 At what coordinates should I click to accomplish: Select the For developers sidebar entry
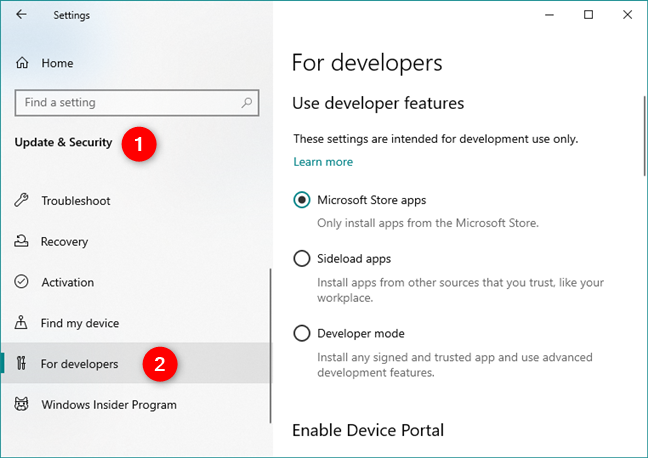tap(136, 363)
